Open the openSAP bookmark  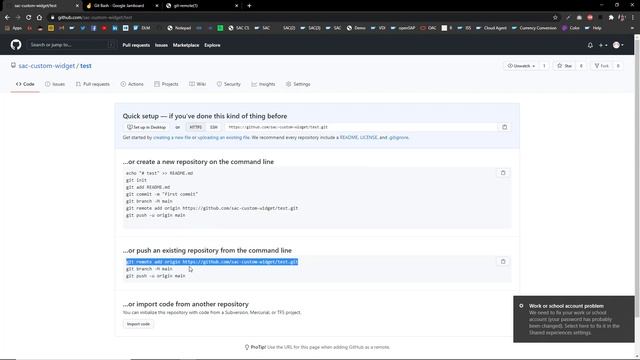[x=403, y=28]
